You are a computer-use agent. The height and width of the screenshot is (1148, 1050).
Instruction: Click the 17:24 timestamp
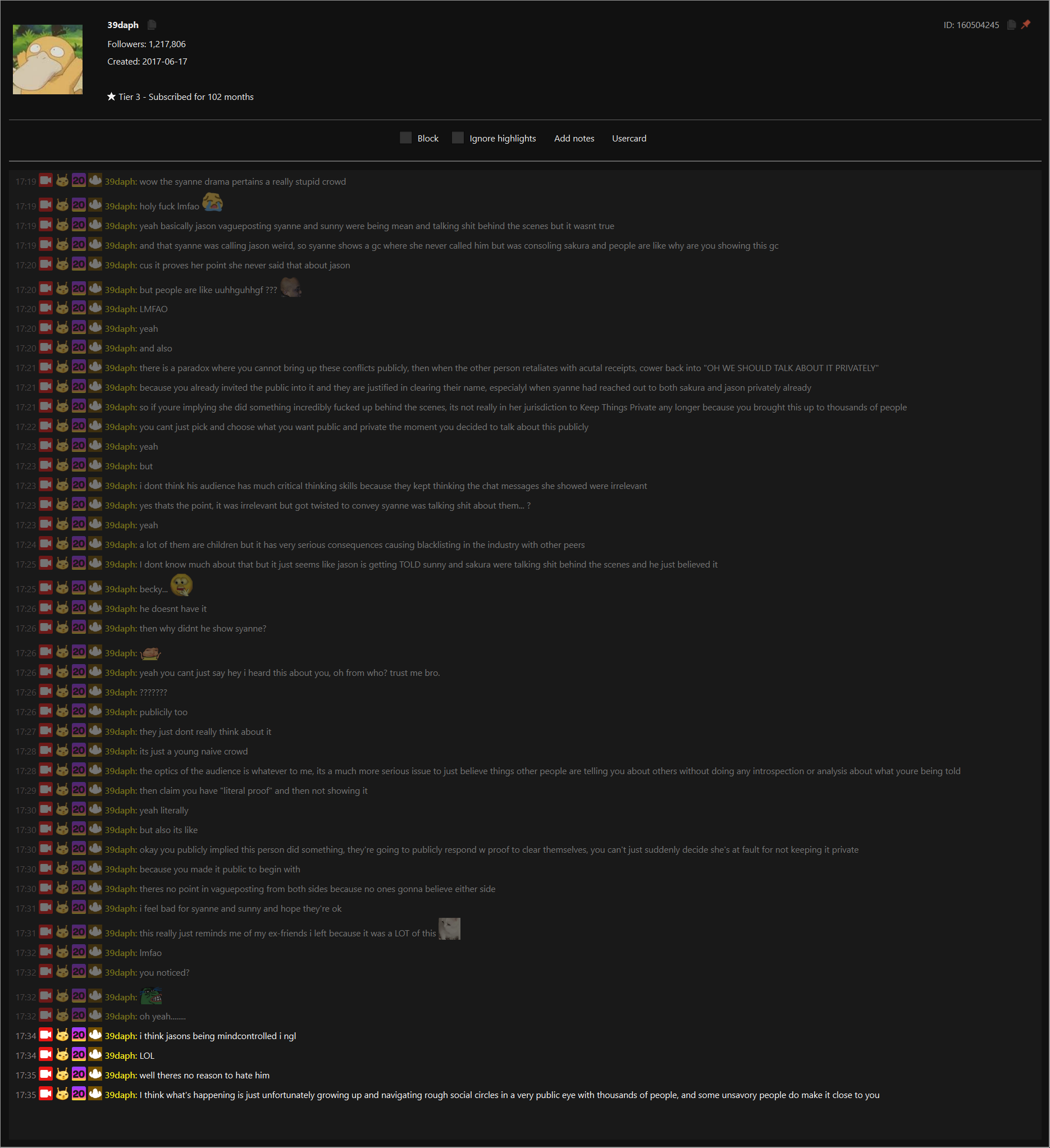pos(26,545)
